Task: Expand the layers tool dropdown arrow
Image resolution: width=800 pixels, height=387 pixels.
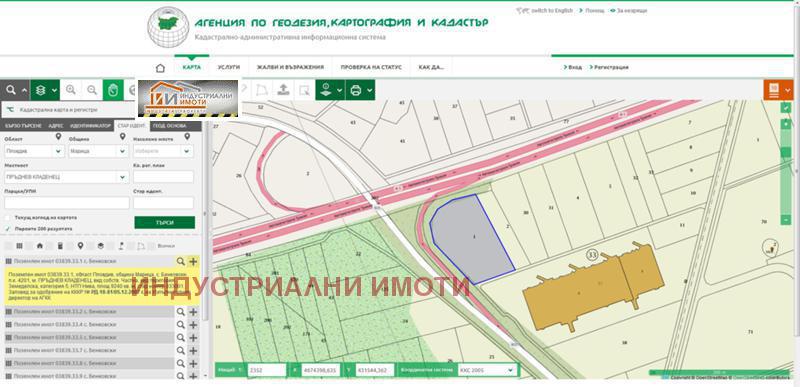Action: [55, 90]
